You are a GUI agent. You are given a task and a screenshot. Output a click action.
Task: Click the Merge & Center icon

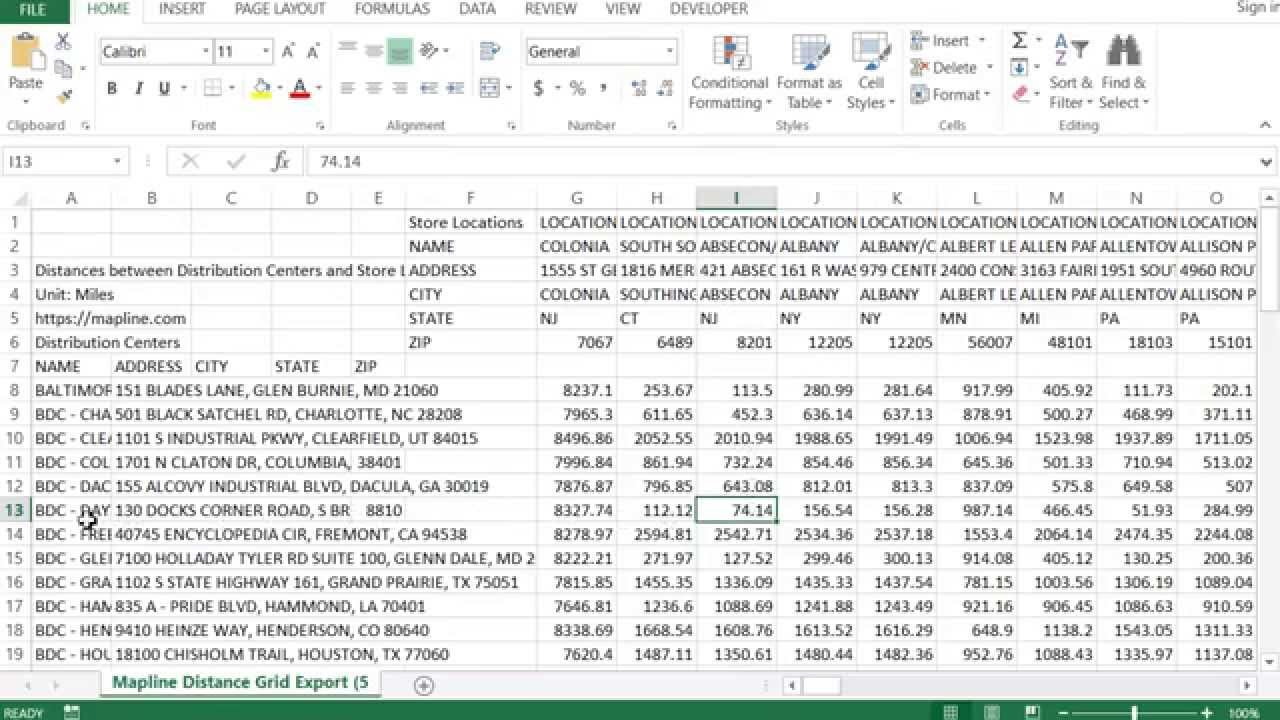coord(490,88)
